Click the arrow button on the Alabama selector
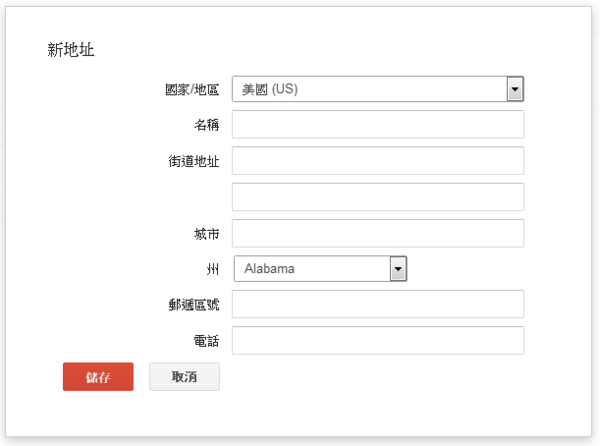Screen dimensions: 600x446 click(398, 268)
